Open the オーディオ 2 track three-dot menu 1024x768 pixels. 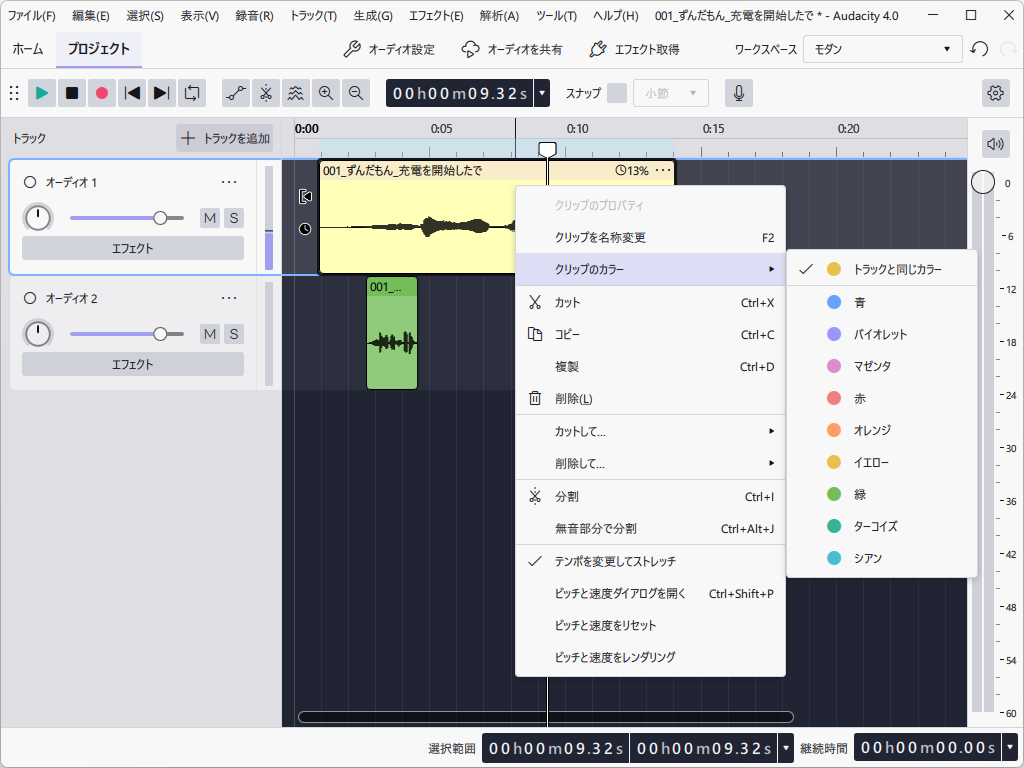point(229,298)
